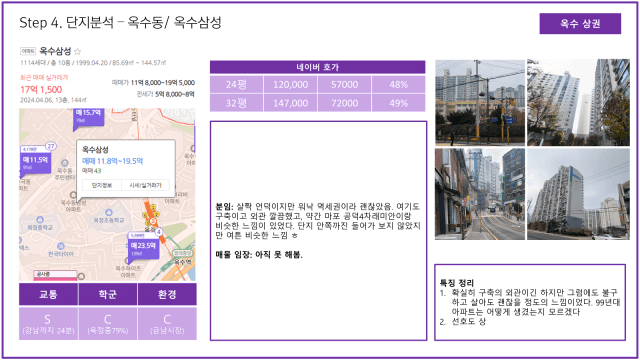
Task: Click the 32평 table cell
Action: (236, 103)
